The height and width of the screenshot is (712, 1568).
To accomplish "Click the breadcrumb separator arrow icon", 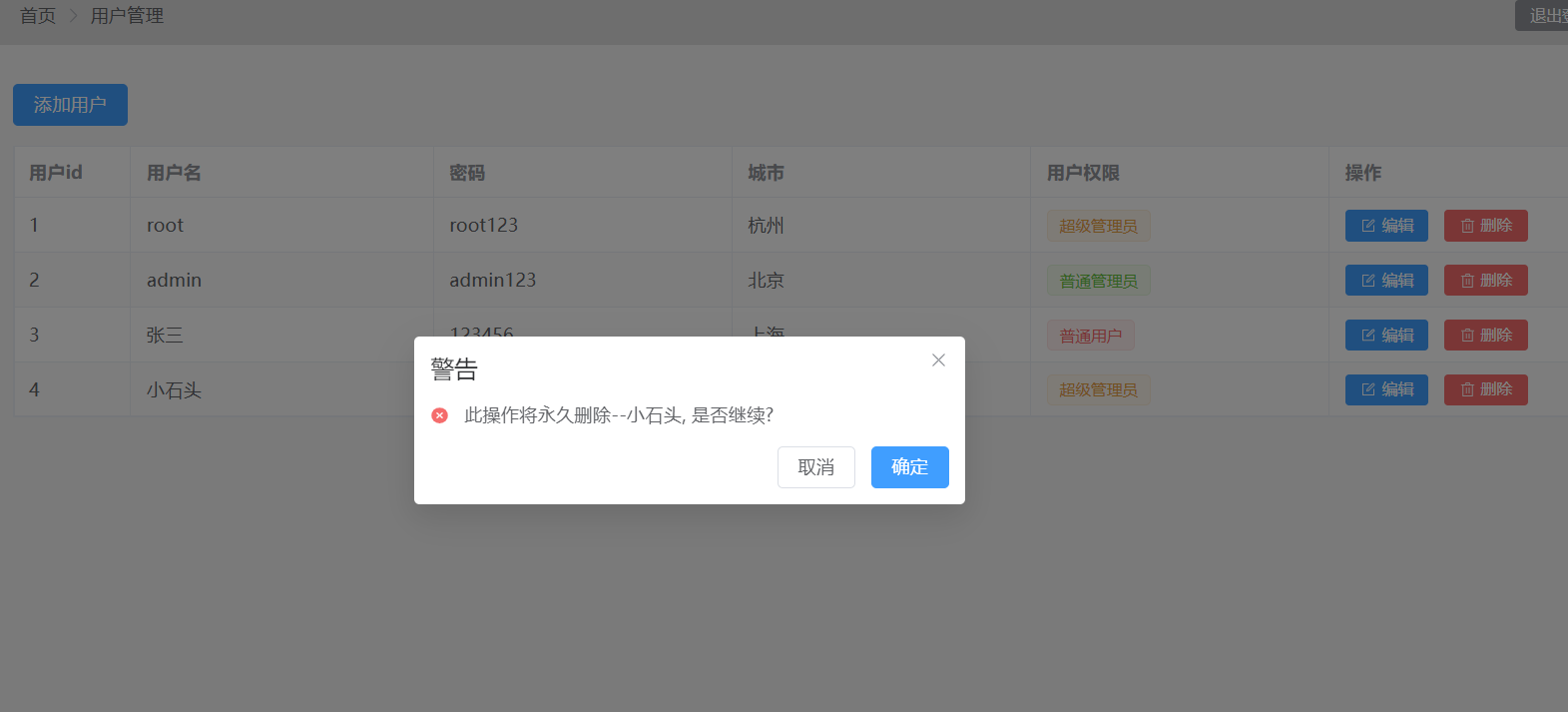I will 73,16.
